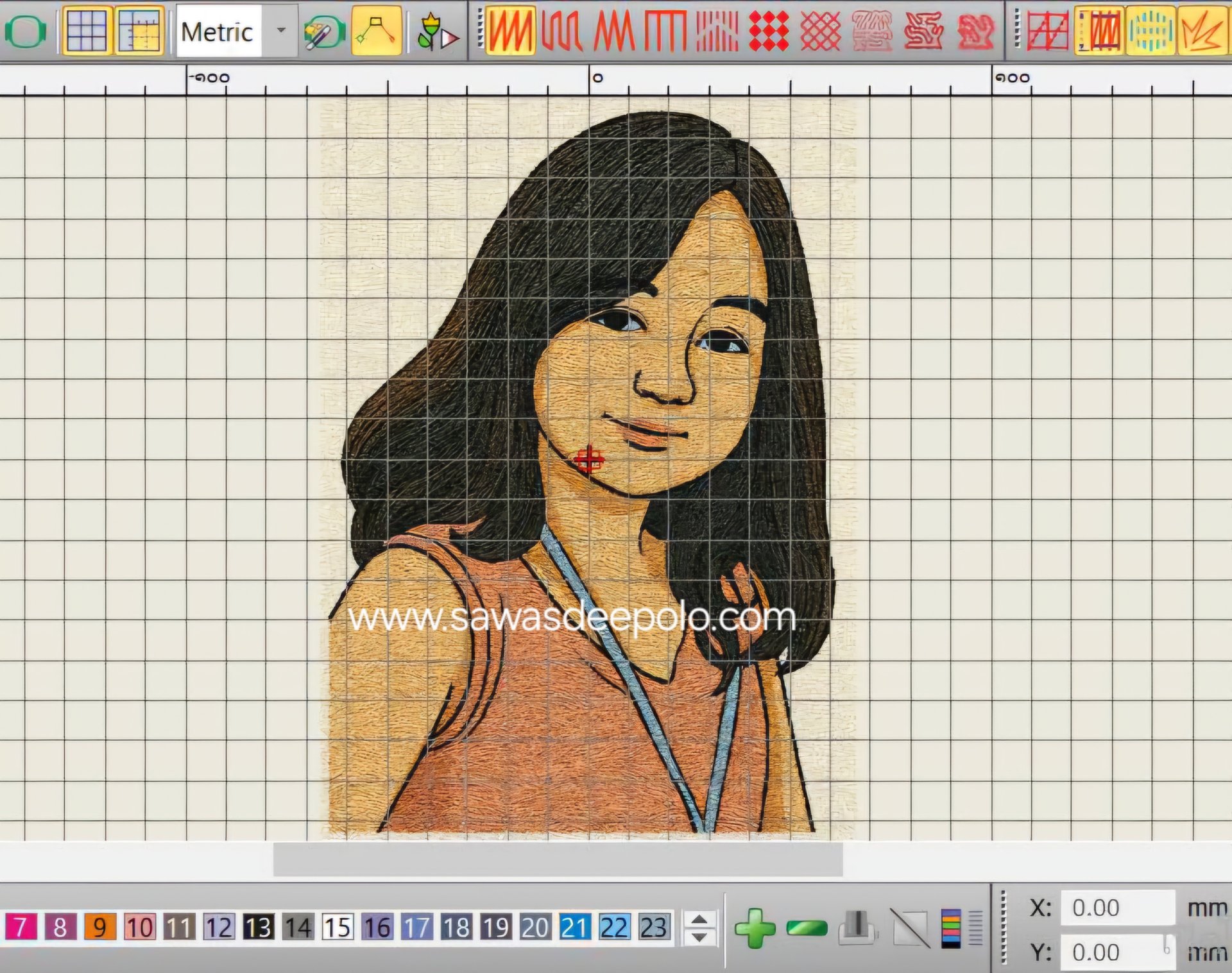The height and width of the screenshot is (973, 1232).
Task: Click the horizontal scrollbar thumb below canvas
Action: click(x=558, y=859)
